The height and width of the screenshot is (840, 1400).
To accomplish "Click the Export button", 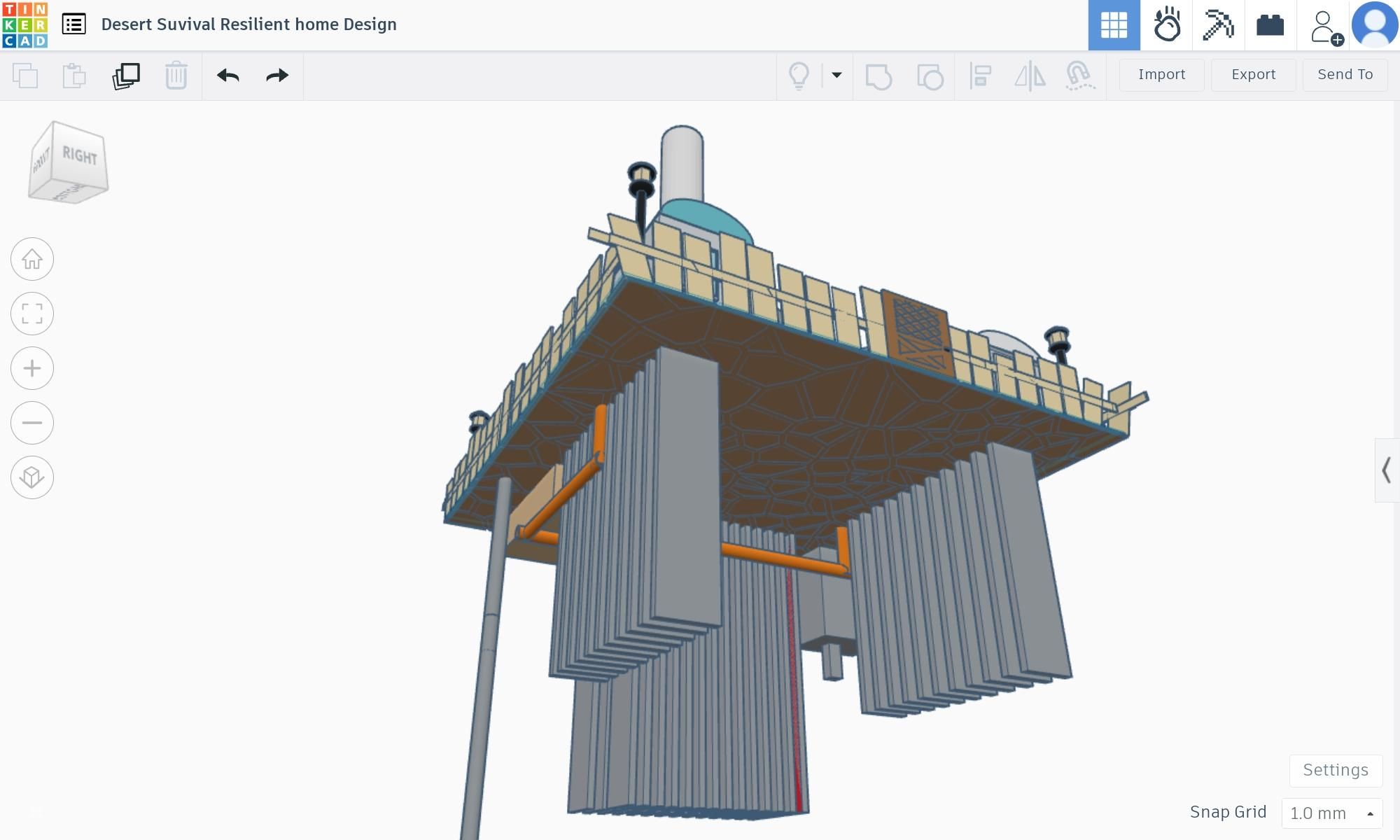I will (x=1253, y=75).
